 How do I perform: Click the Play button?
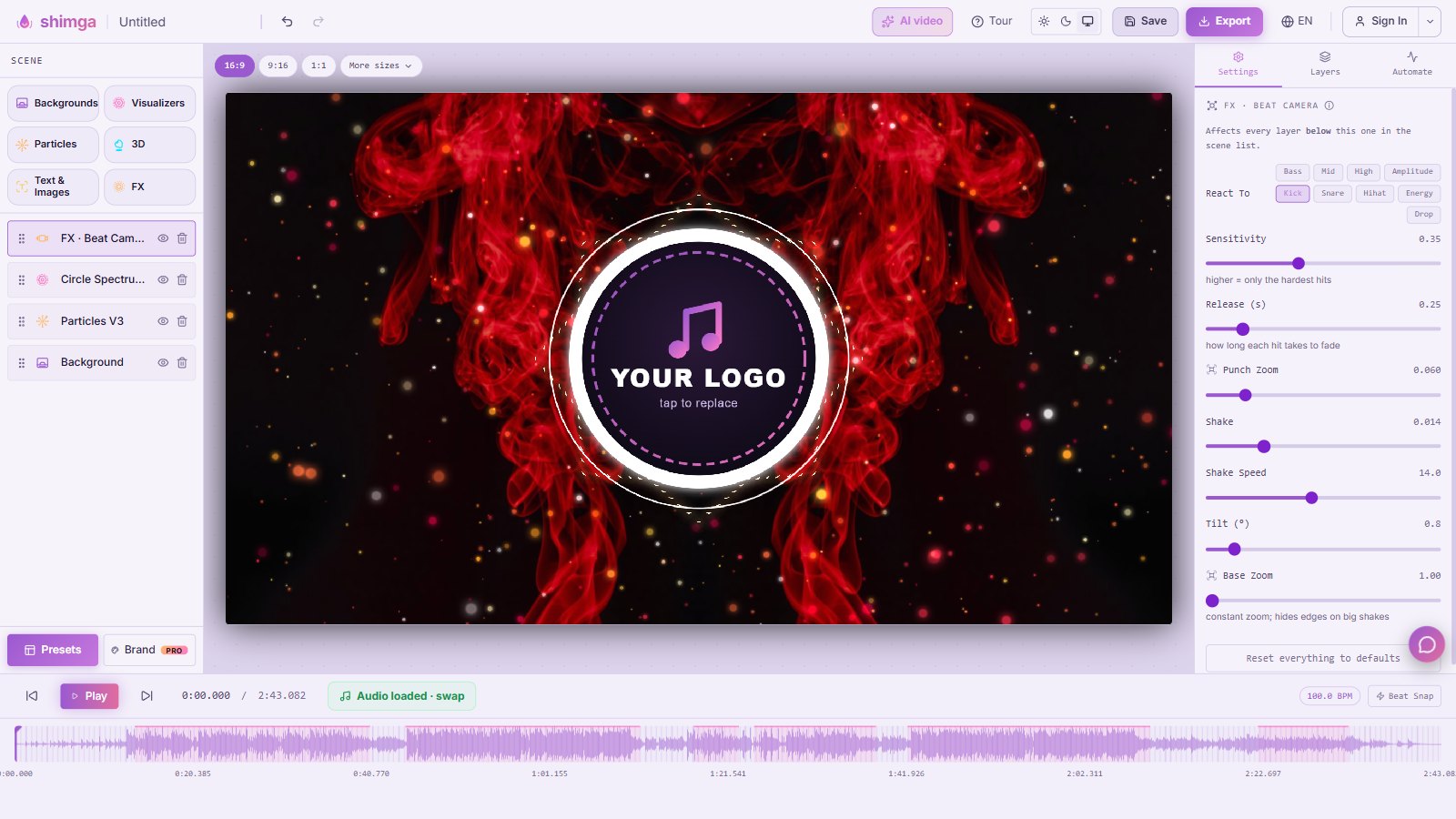click(x=89, y=696)
